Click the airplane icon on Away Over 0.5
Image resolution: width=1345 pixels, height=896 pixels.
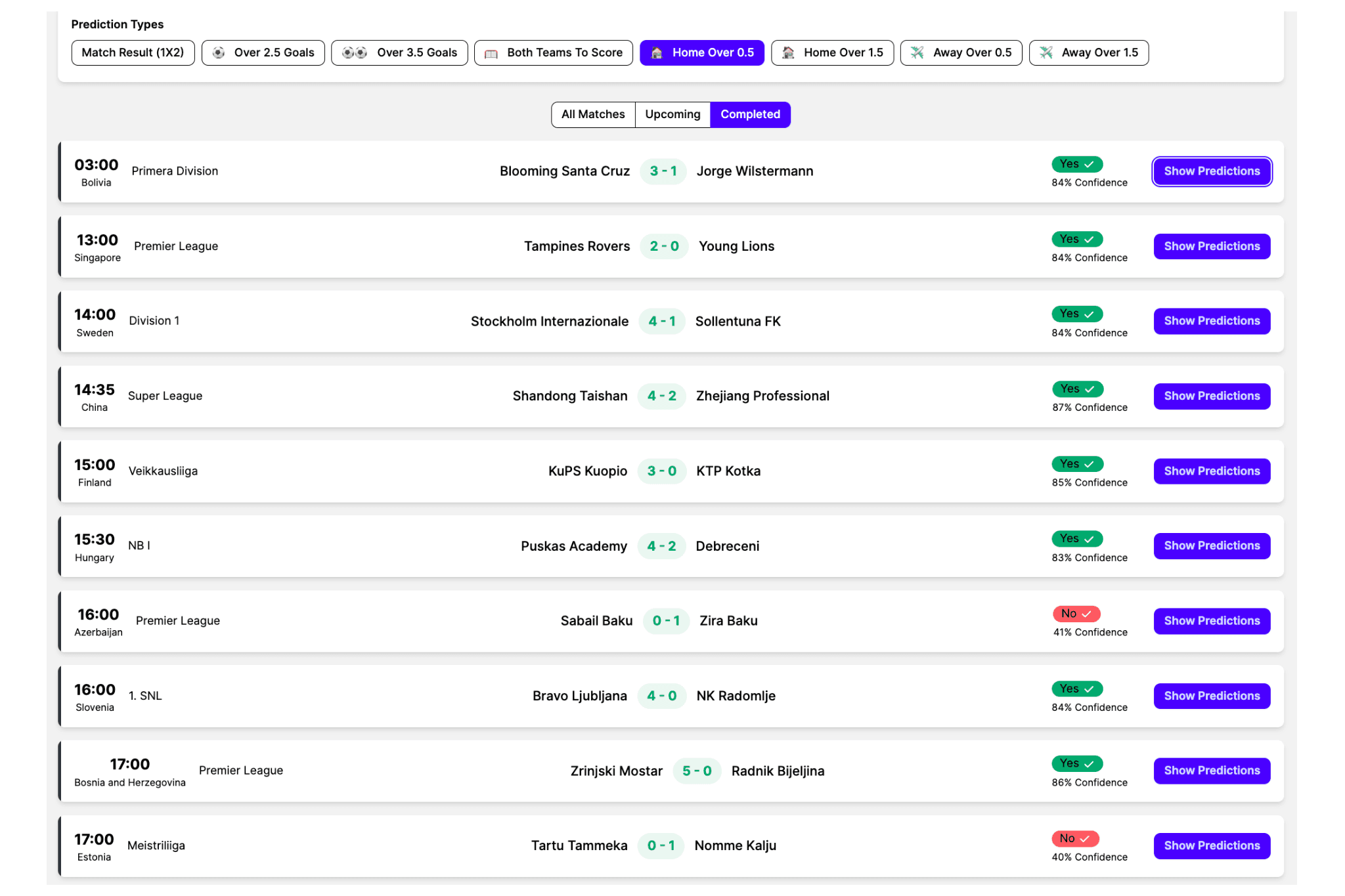pyautogui.click(x=917, y=53)
